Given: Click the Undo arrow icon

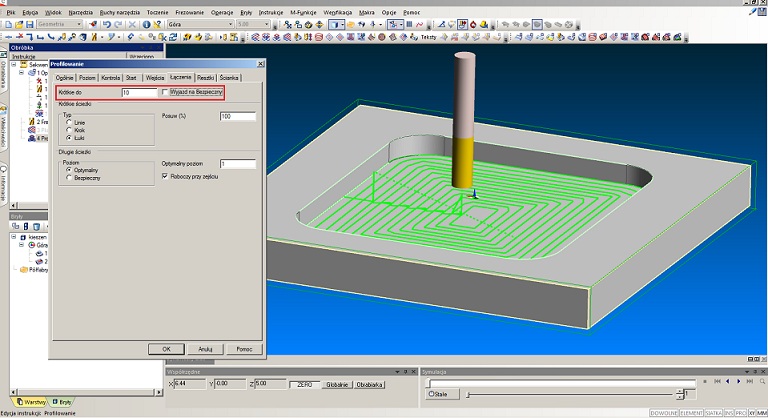Looking at the screenshot, I should (x=106, y=24).
